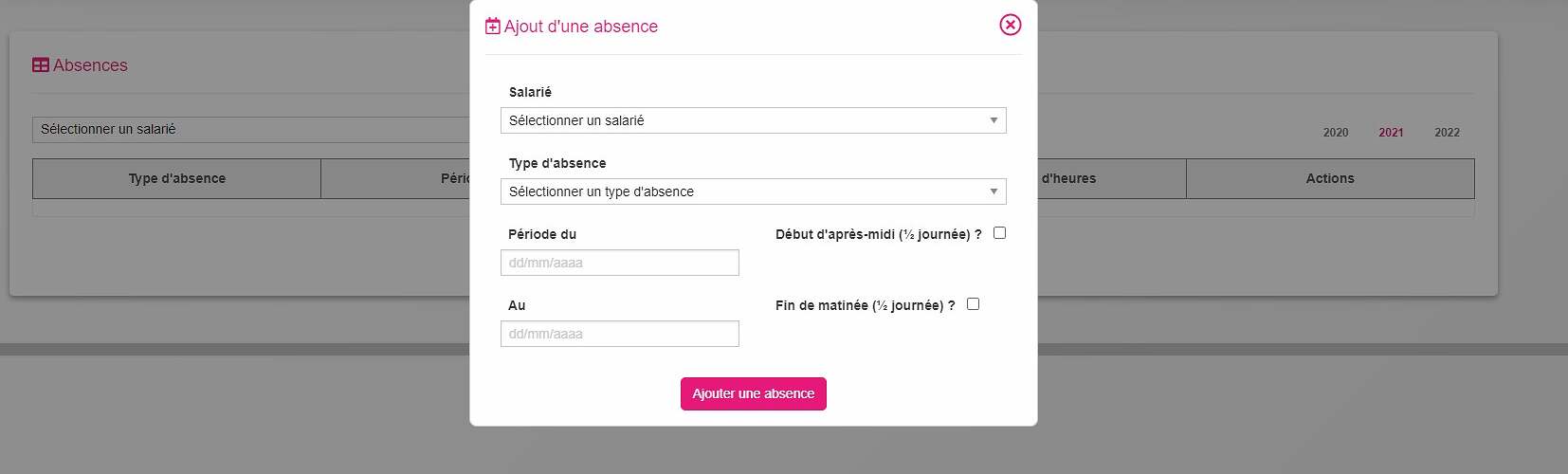
Task: Click the Absences table icon
Action: (41, 65)
